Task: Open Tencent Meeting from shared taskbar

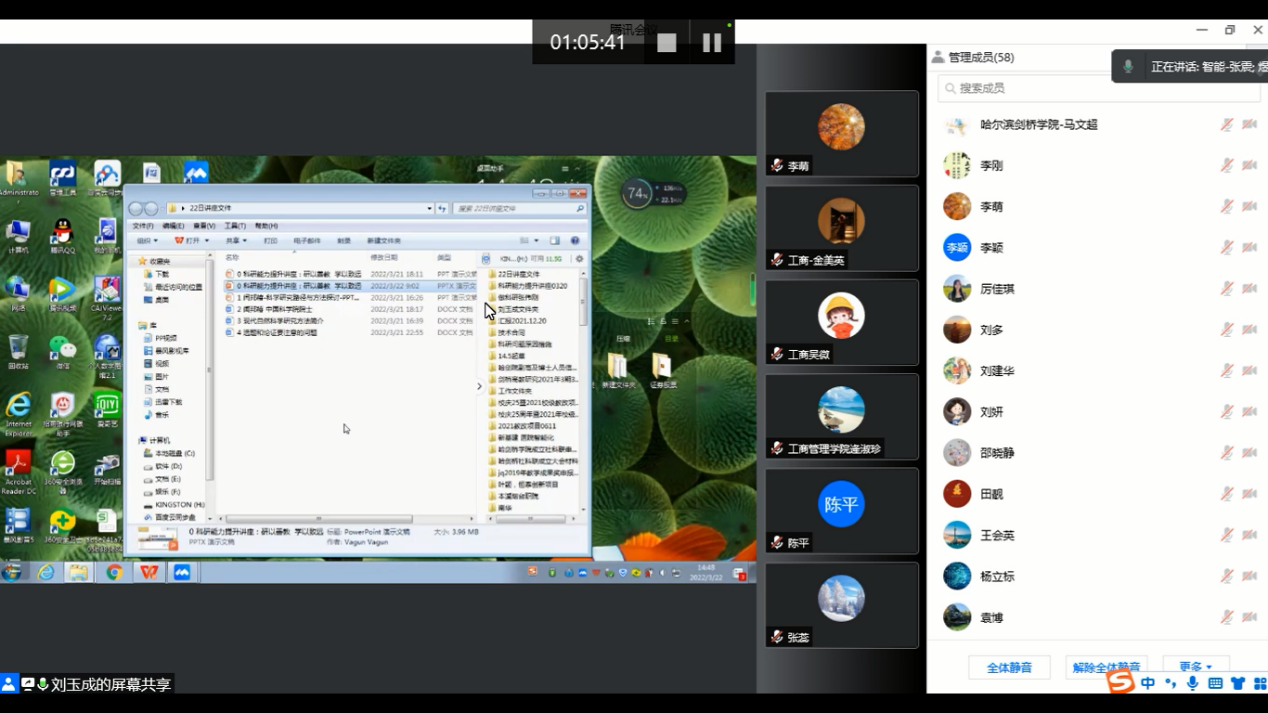Action: coord(182,572)
